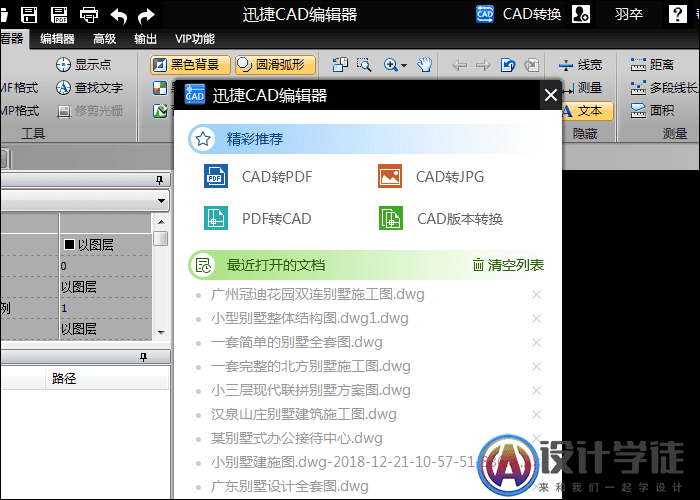
Task: Click the Redo arrow icon
Action: click(146, 16)
